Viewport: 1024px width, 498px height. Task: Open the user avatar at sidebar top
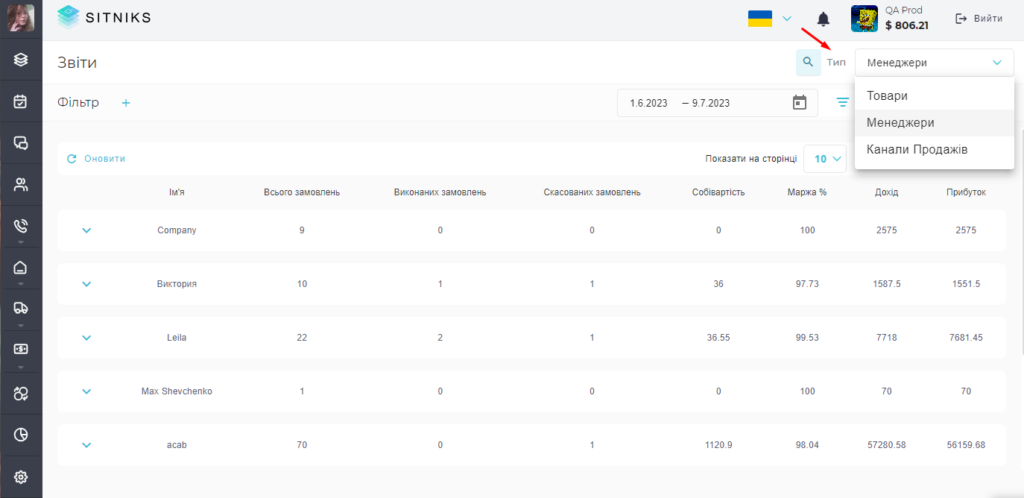(x=20, y=18)
